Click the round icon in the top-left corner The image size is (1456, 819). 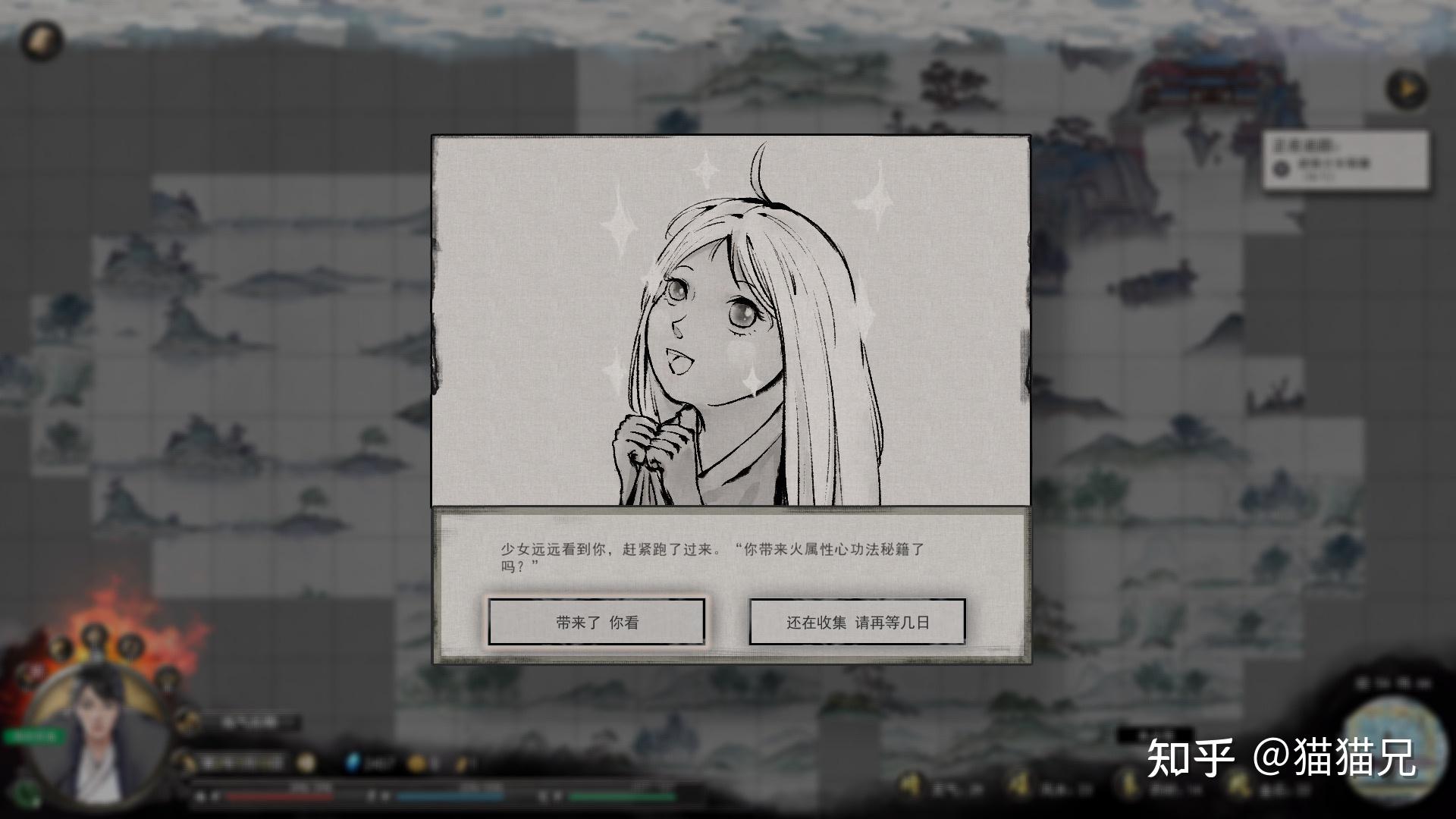click(42, 41)
